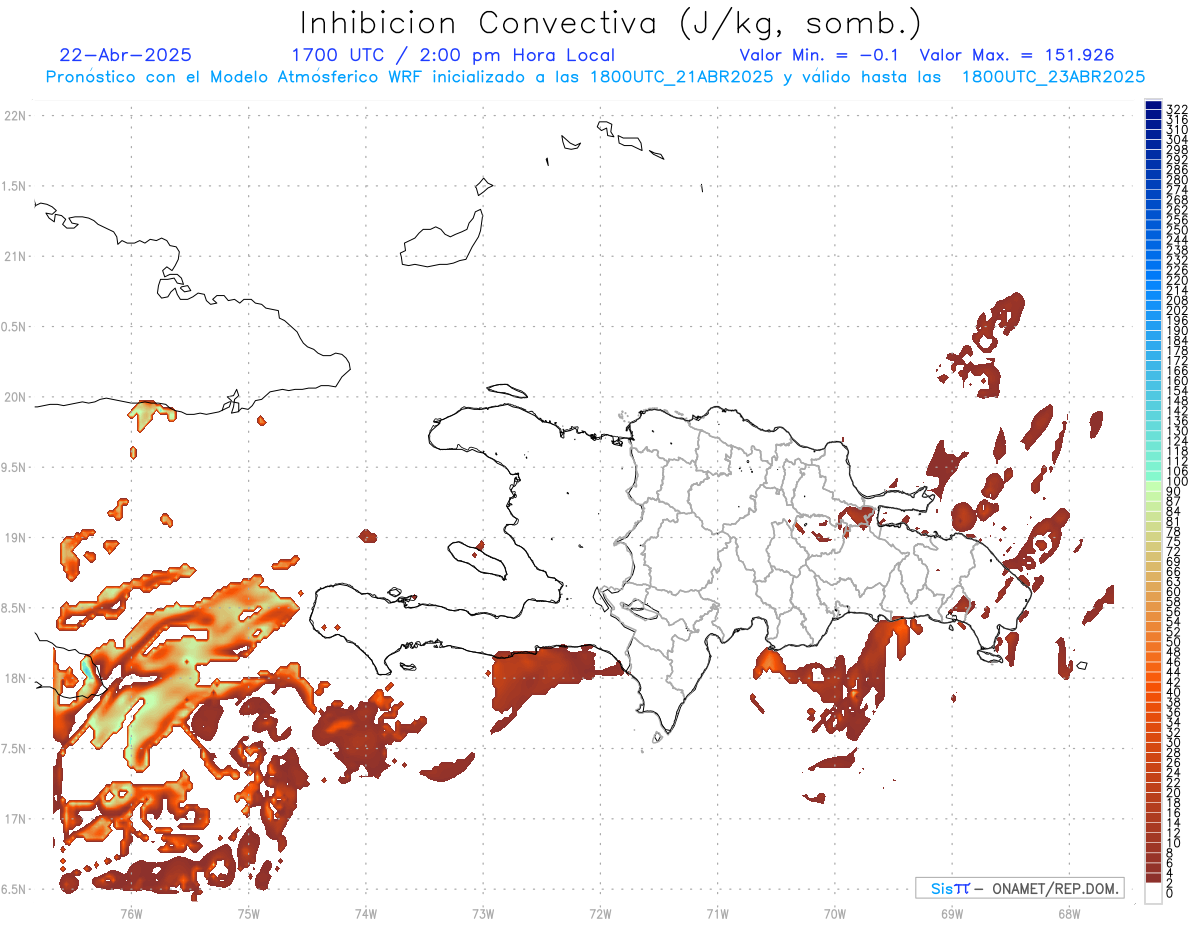Click the "17N" latitude label
1200x927 pixels.
click(x=15, y=819)
